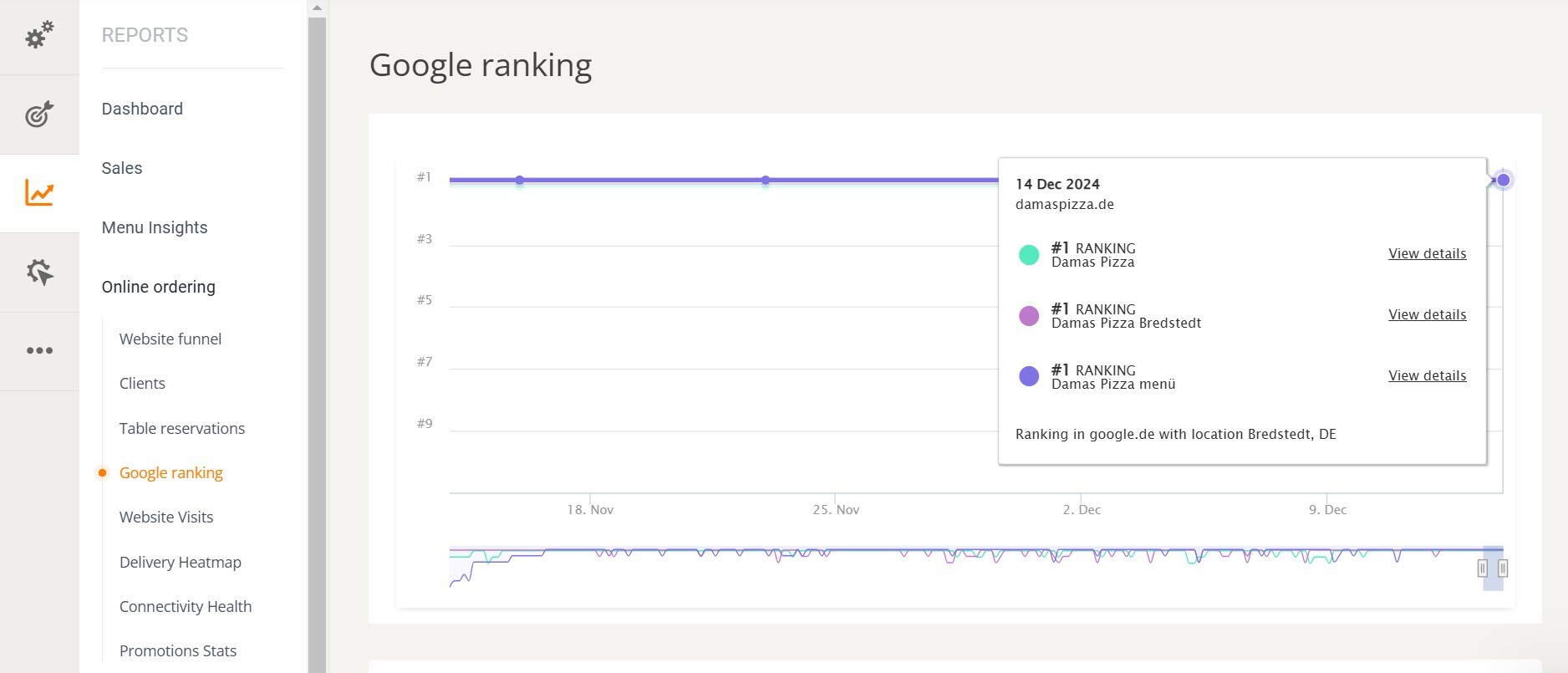Viewport: 1568px width, 673px height.
Task: Click the green Damas Pizza legend dot
Action: pos(1029,254)
